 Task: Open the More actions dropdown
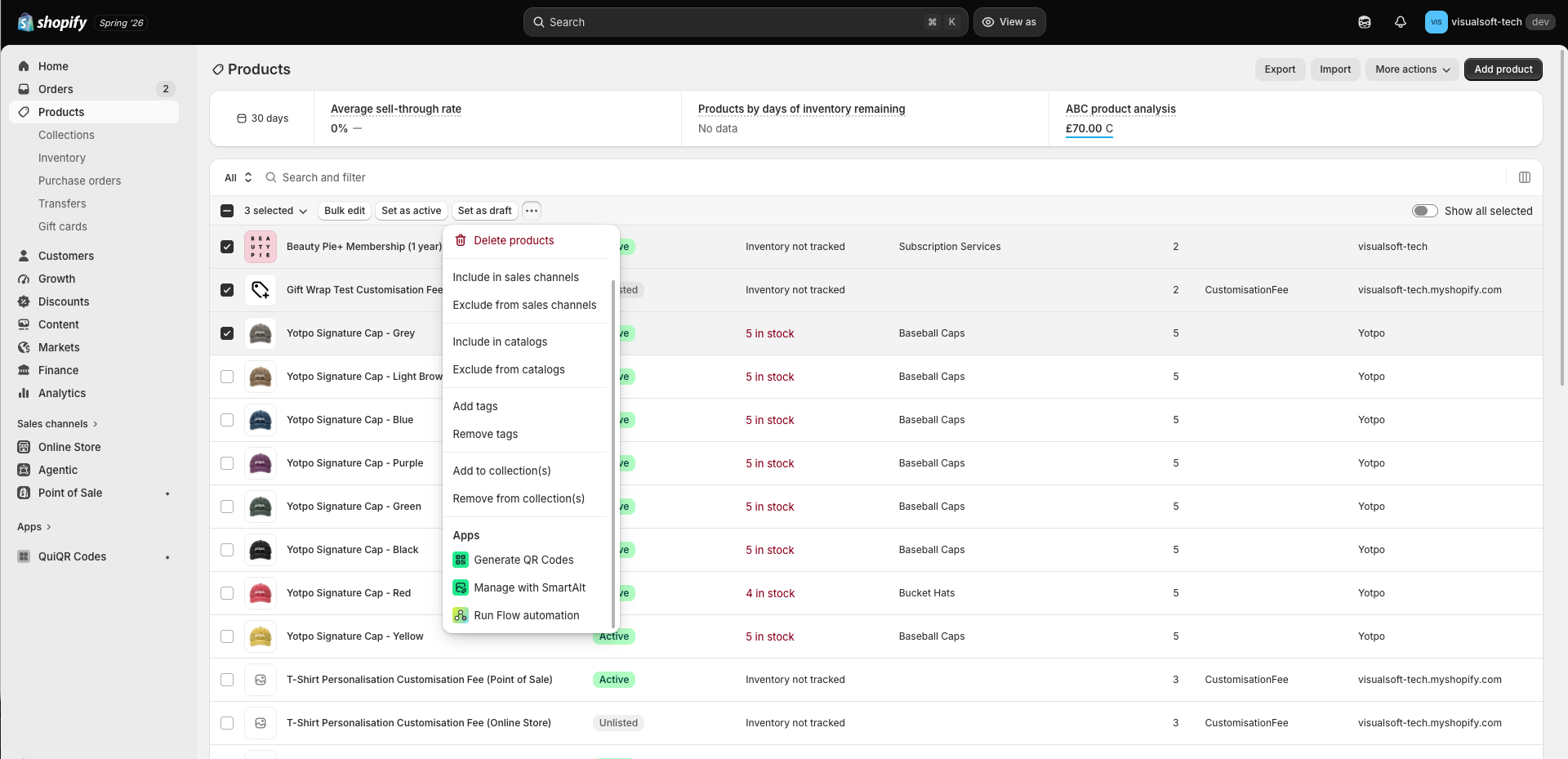[1413, 69]
